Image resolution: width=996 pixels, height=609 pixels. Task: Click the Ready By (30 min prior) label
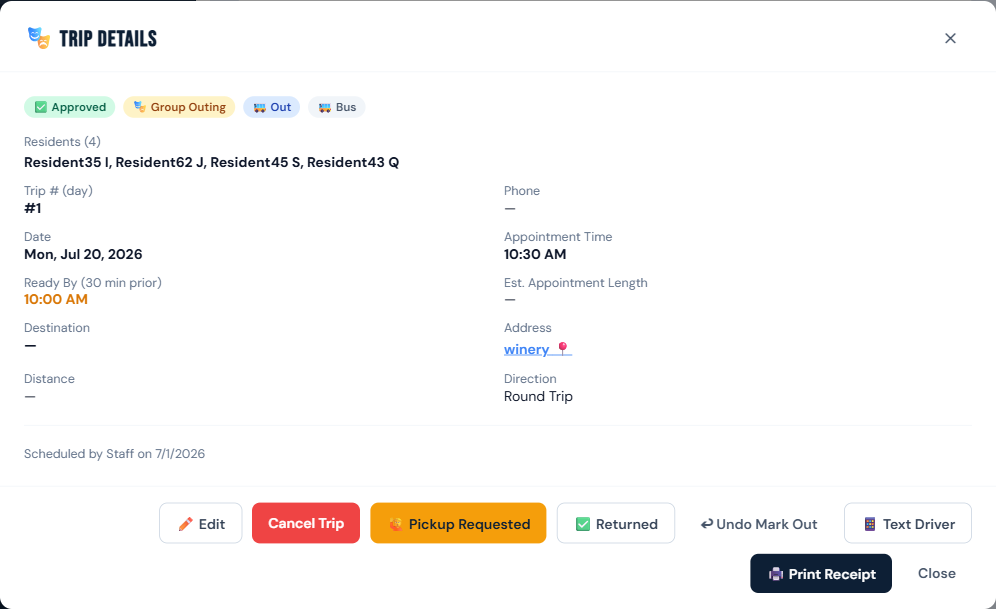point(93,283)
